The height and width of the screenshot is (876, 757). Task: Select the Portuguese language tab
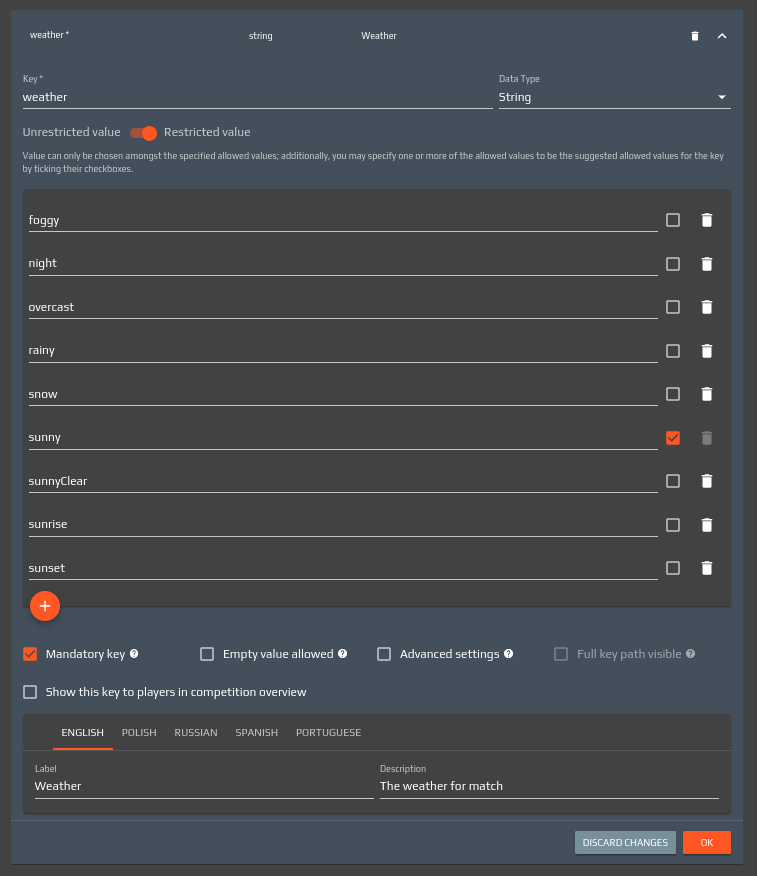pos(328,733)
